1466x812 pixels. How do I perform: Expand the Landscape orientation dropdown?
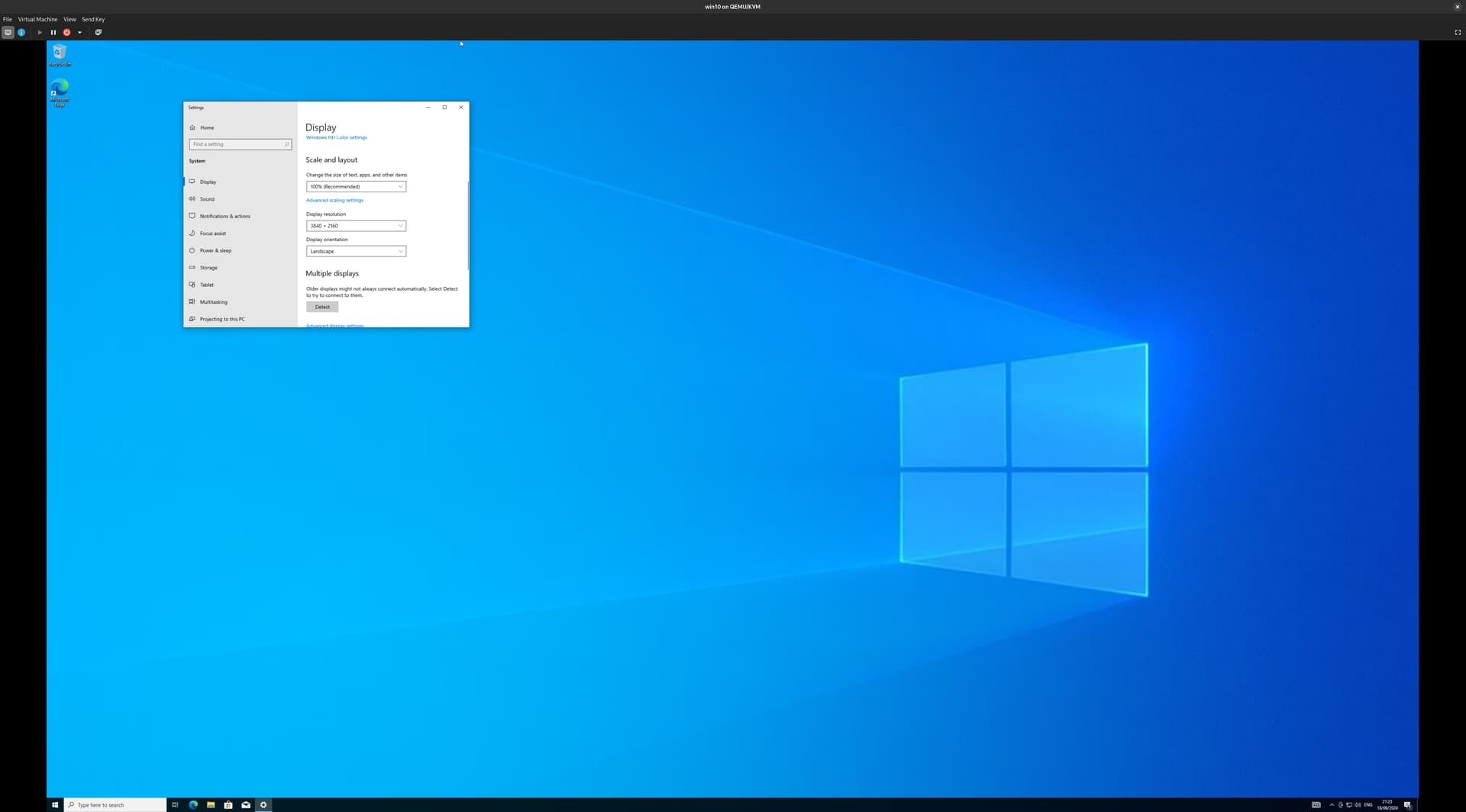click(x=356, y=251)
